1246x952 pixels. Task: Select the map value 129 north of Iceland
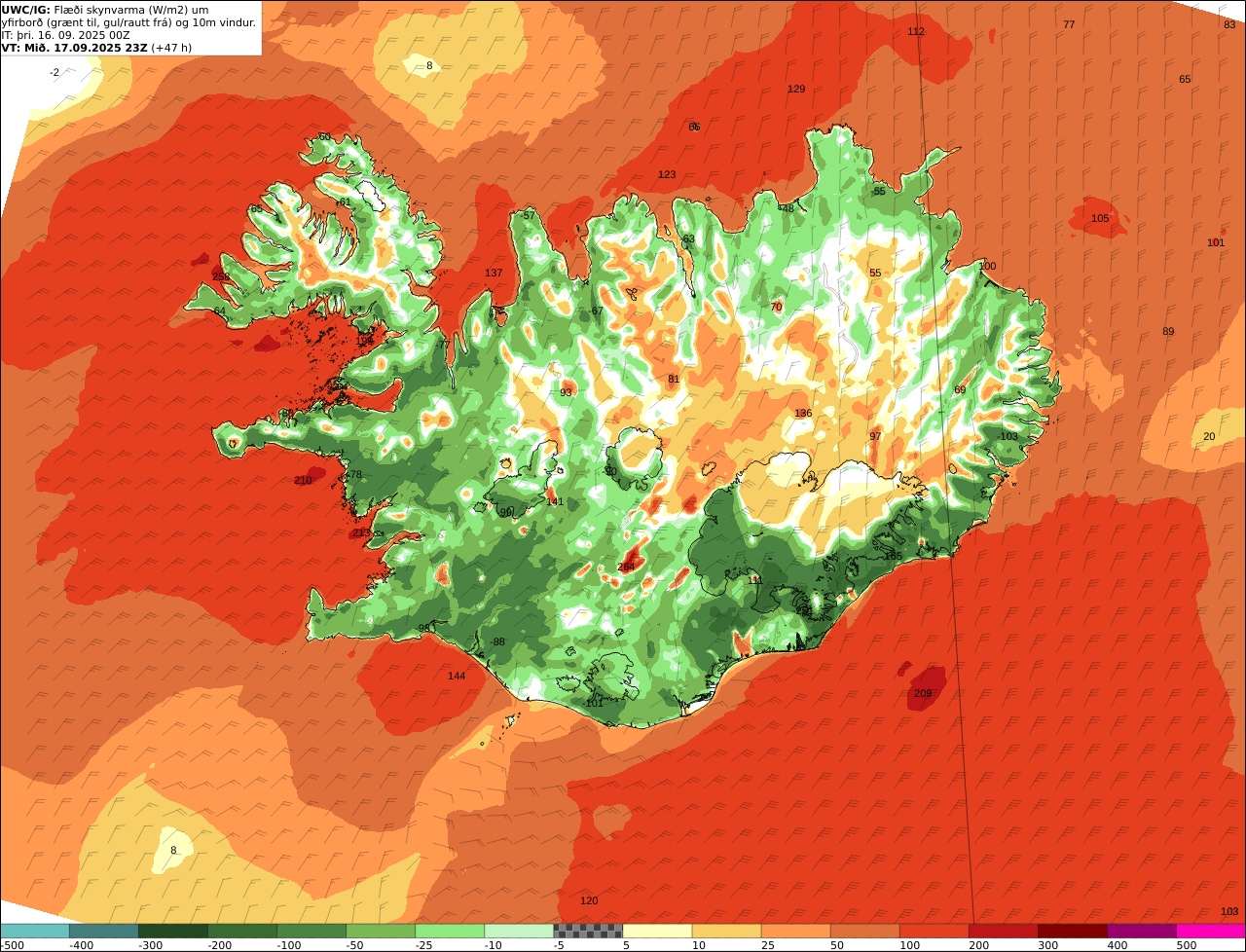point(796,89)
